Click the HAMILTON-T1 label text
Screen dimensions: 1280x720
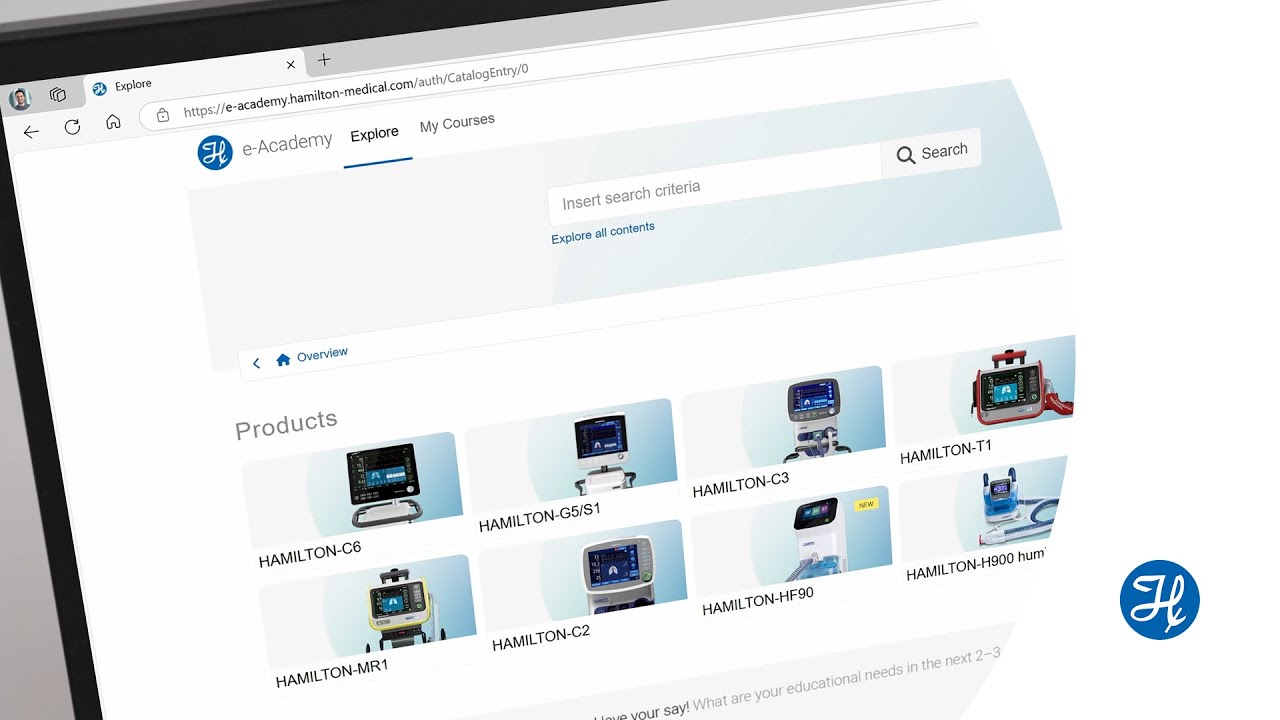pyautogui.click(x=946, y=451)
